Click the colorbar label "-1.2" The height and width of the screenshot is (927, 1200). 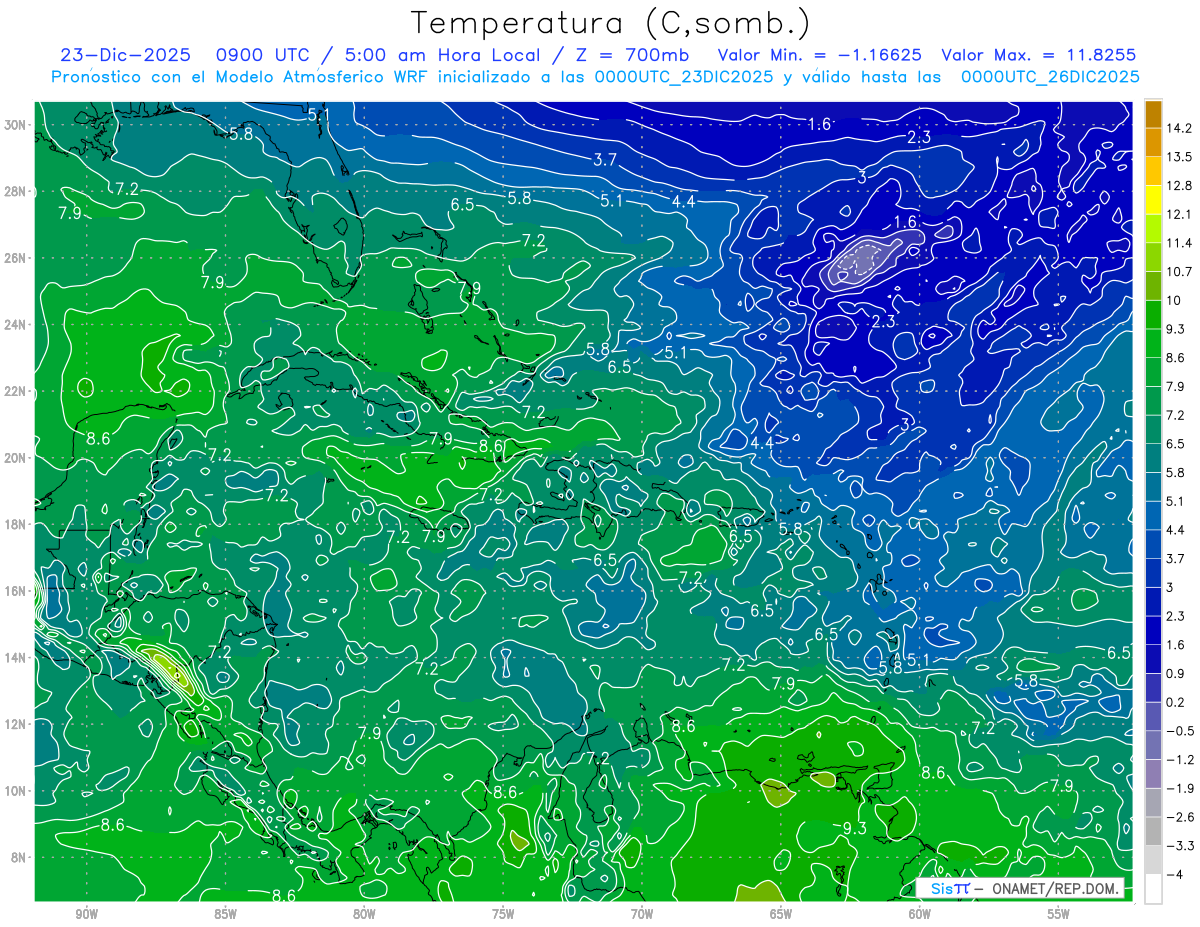pos(1179,760)
